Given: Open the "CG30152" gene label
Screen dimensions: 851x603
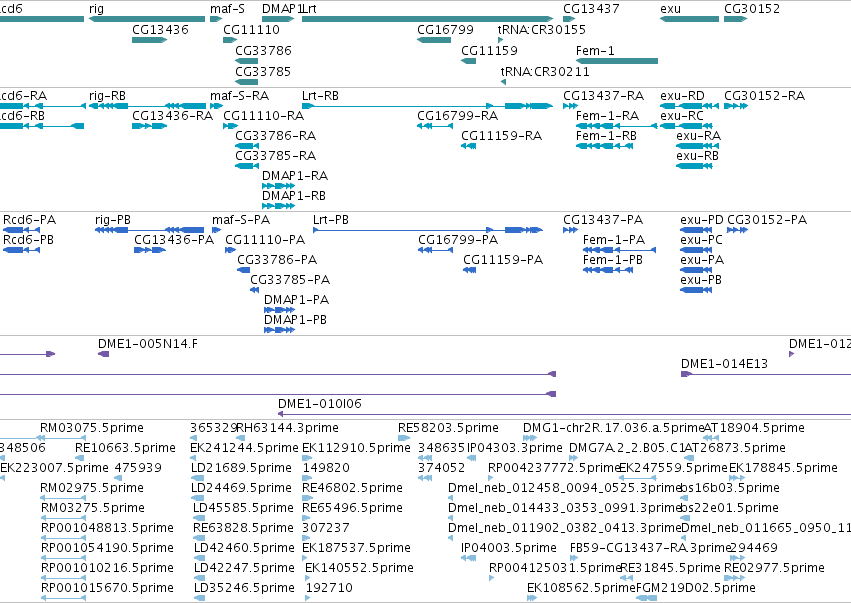Looking at the screenshot, I should pyautogui.click(x=752, y=9).
